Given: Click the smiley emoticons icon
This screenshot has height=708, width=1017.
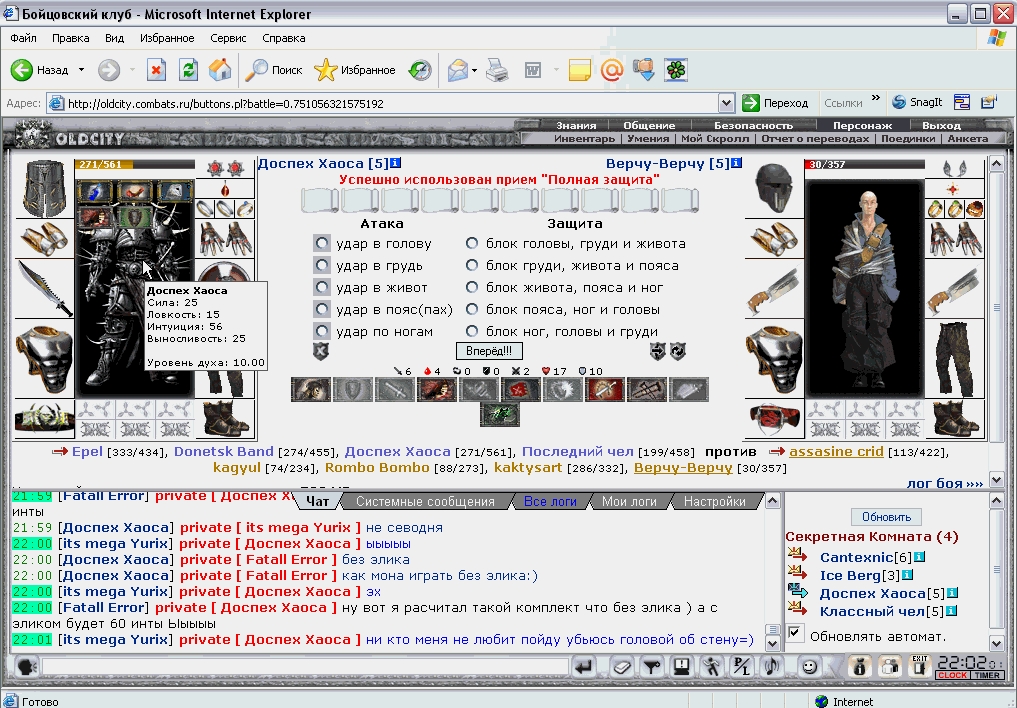Looking at the screenshot, I should click(809, 667).
